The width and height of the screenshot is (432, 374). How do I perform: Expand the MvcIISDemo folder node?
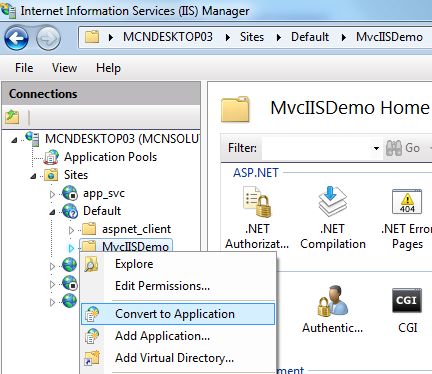71,248
